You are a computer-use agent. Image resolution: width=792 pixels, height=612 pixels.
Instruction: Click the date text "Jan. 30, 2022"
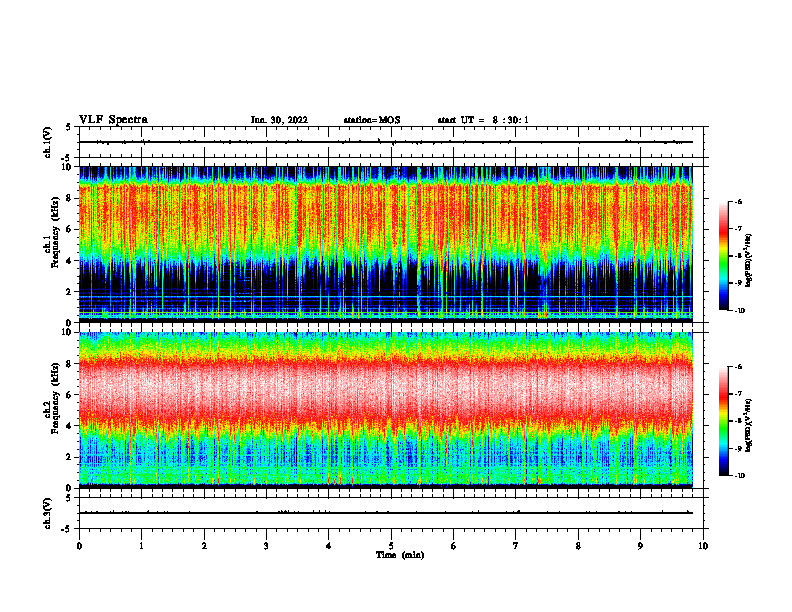[279, 120]
